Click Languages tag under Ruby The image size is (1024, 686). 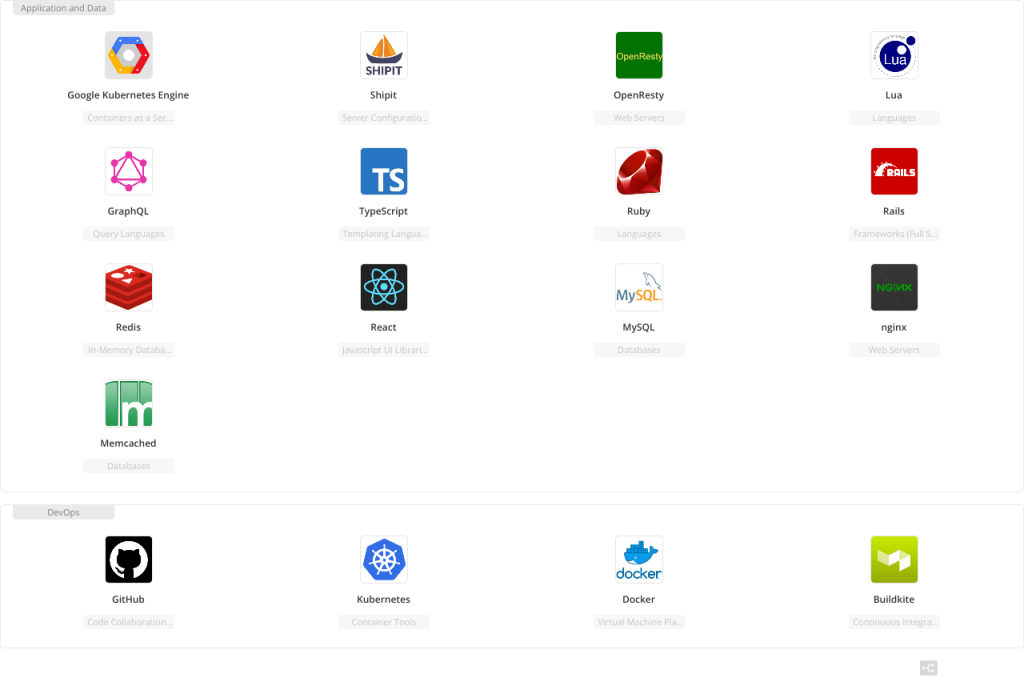pyautogui.click(x=639, y=234)
